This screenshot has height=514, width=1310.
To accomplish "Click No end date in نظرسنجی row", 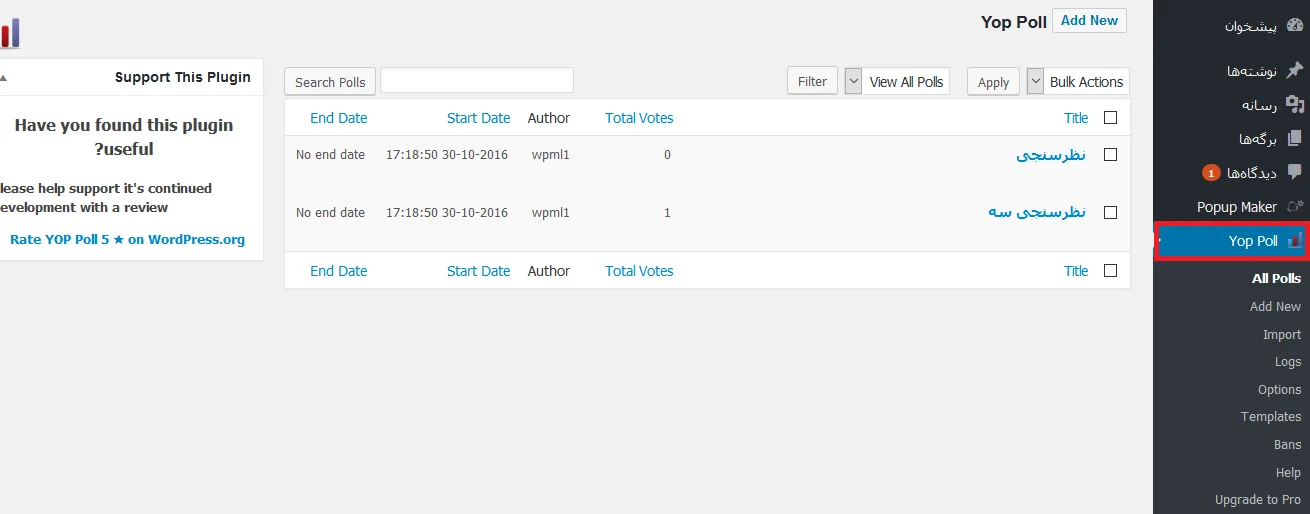I will click(x=330, y=155).
